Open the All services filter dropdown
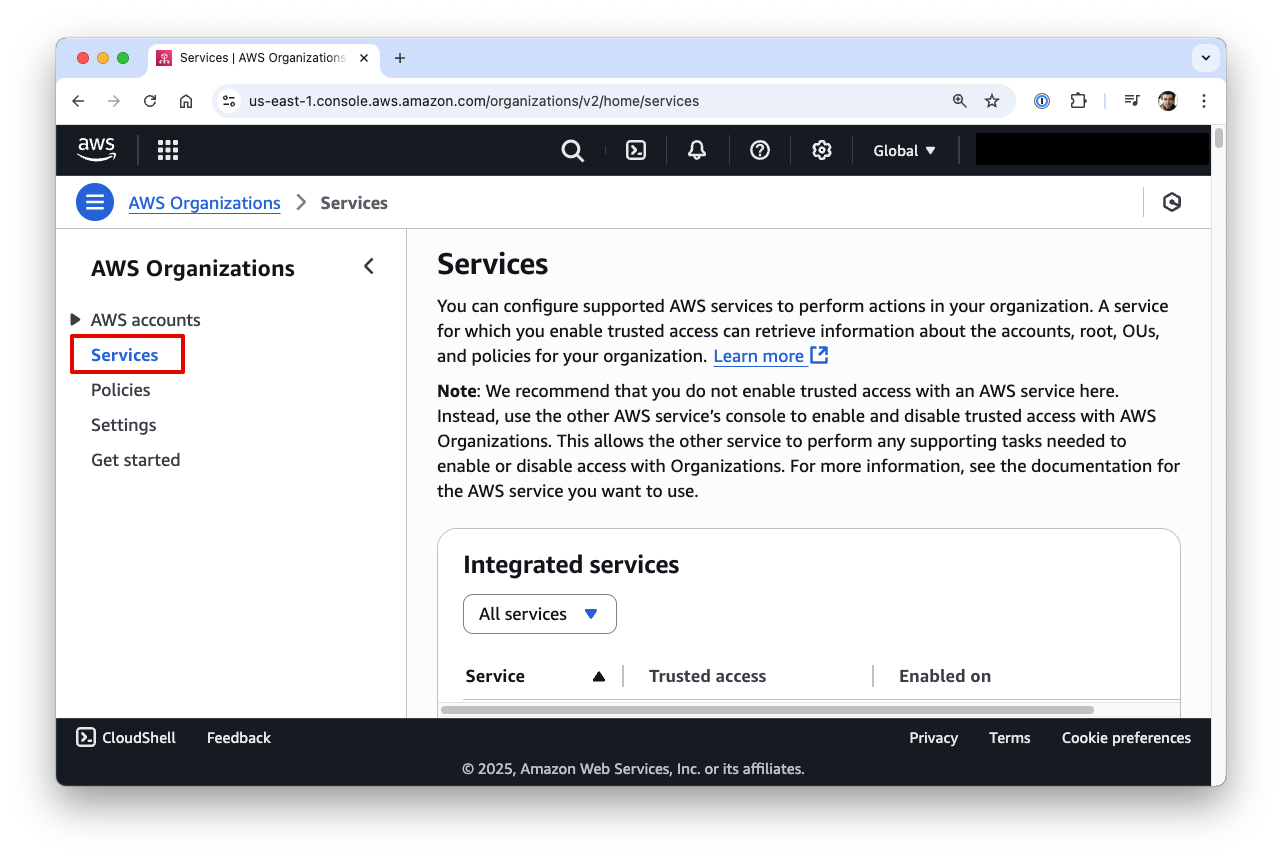Screen dimensions: 1282x860 coord(540,614)
